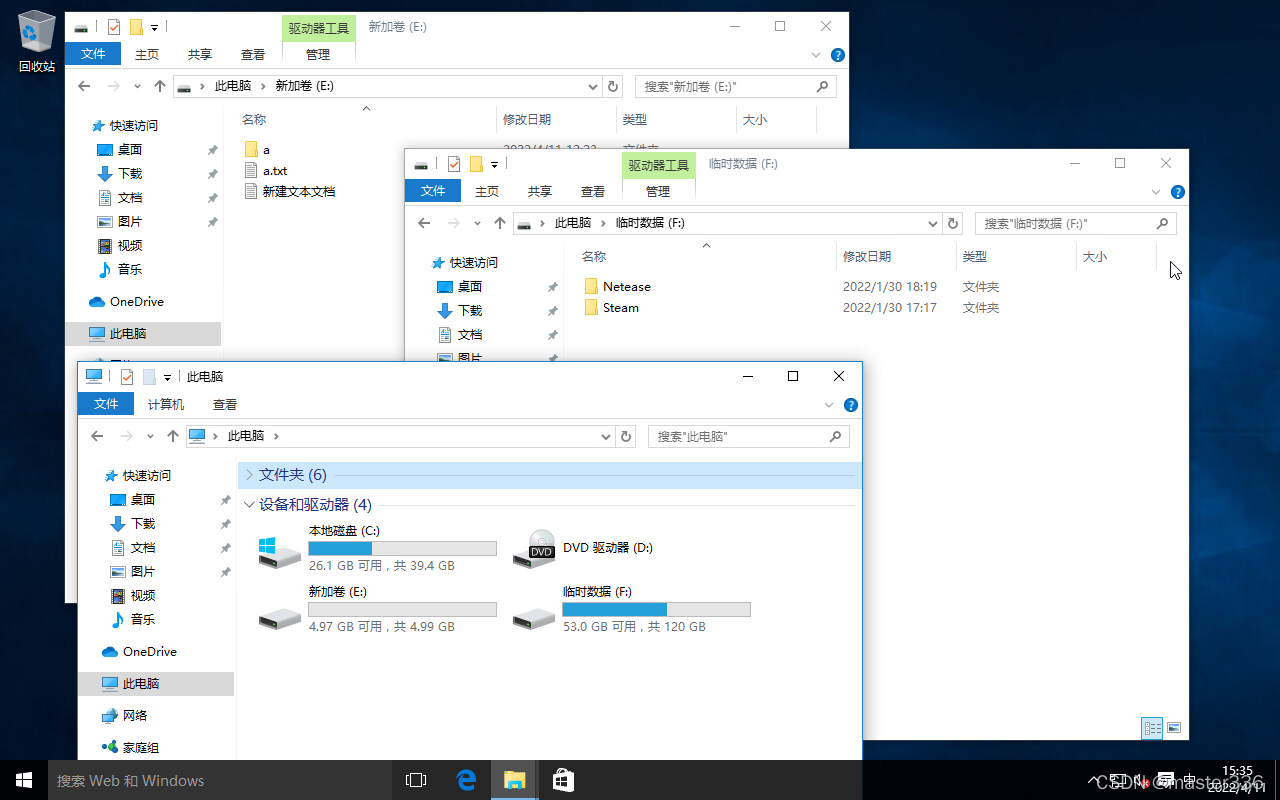Viewport: 1280px width, 800px height.
Task: Sort by 类型 column in F: window
Action: pyautogui.click(x=975, y=257)
